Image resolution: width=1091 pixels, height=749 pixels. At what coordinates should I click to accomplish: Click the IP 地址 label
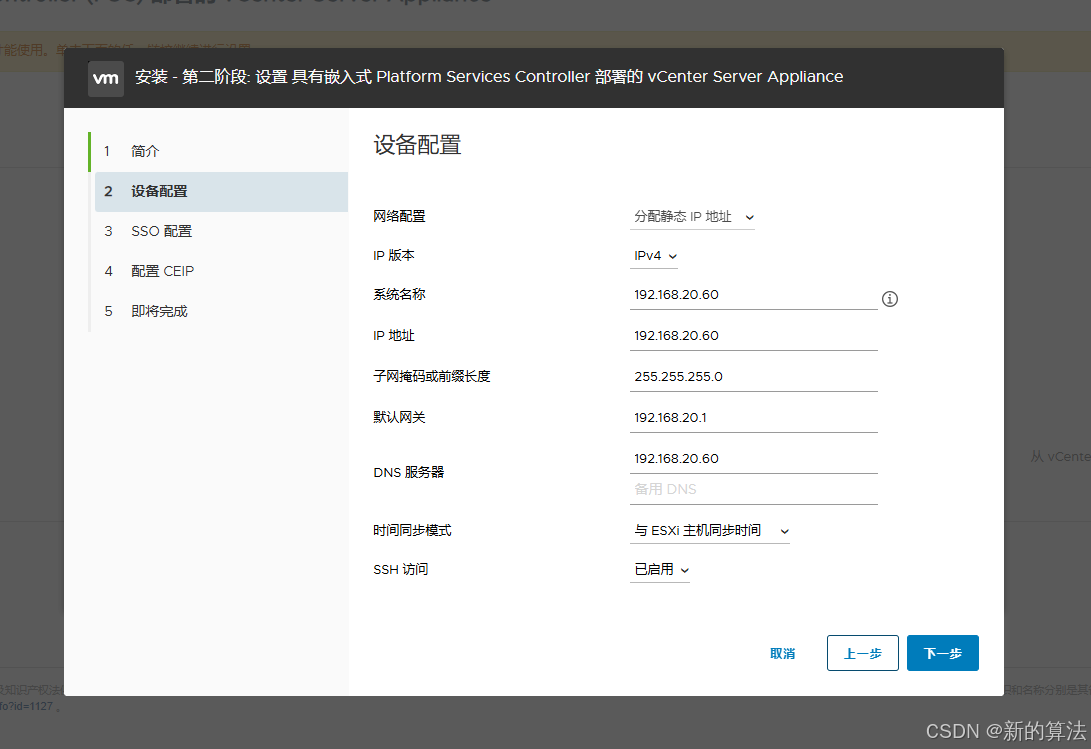pos(394,336)
